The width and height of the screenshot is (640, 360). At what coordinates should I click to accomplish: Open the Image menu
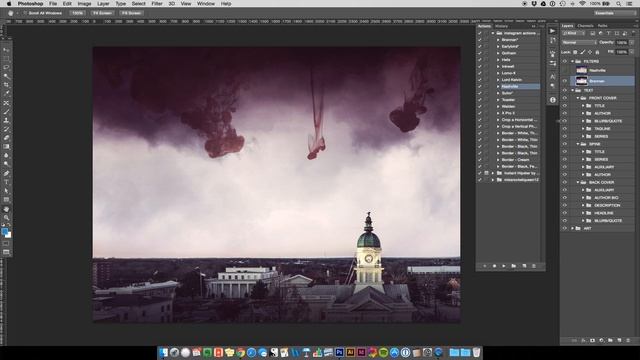click(x=84, y=4)
